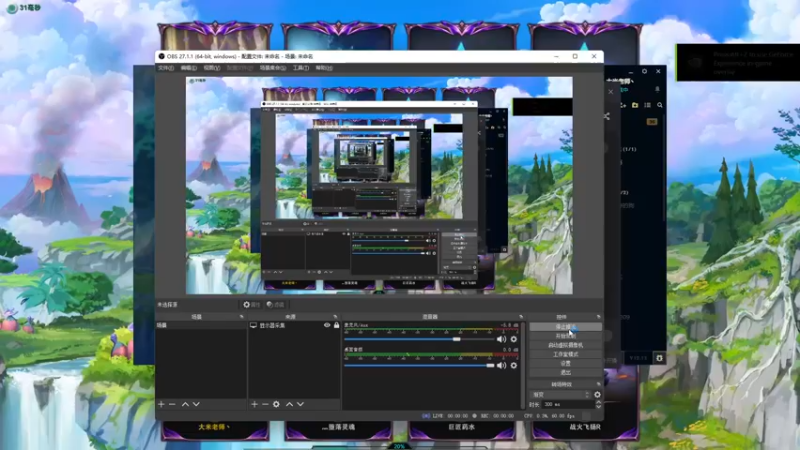The height and width of the screenshot is (450, 800).
Task: Click the share icon in the background window
Action: 607,116
